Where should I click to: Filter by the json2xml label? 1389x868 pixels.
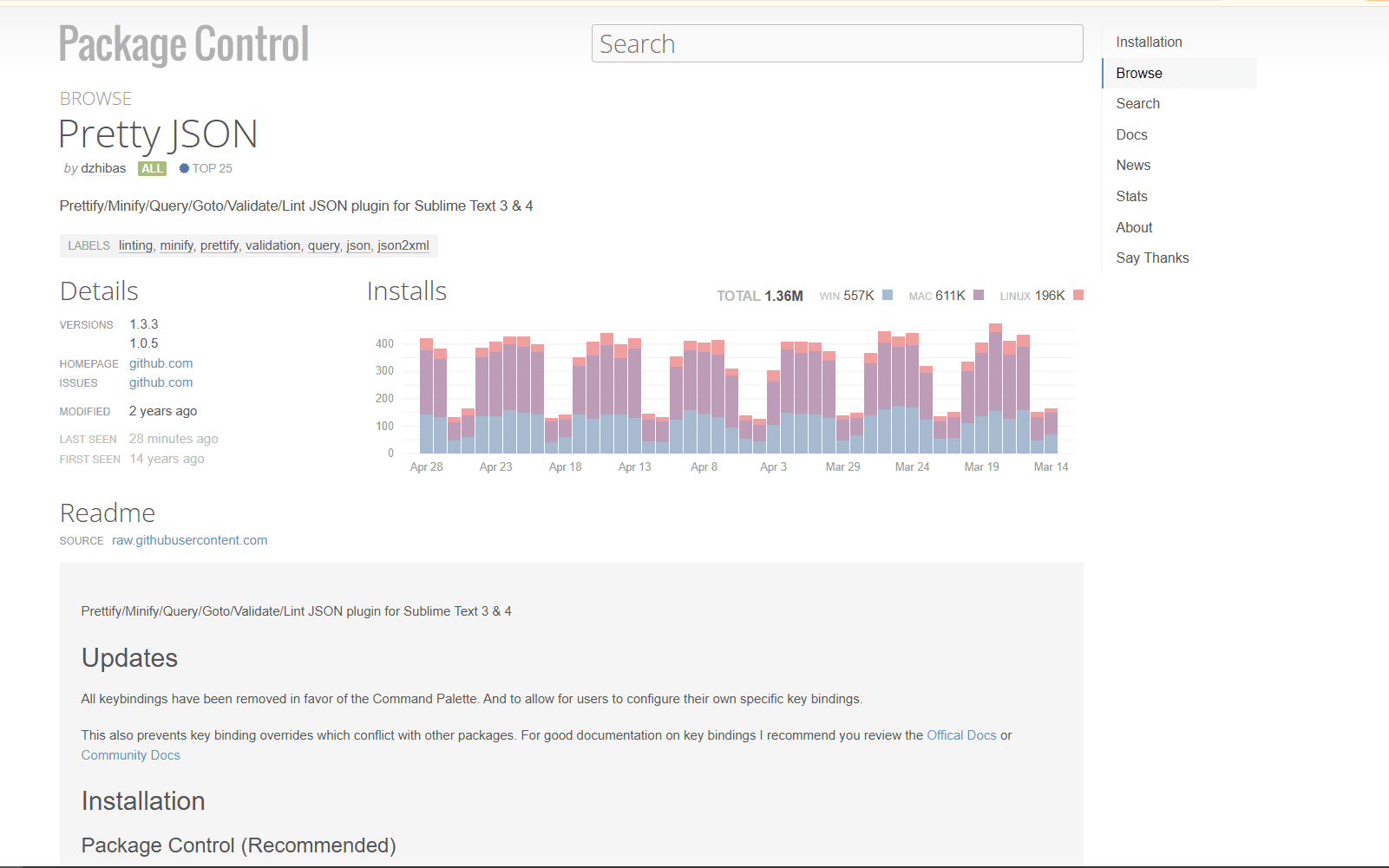coord(403,245)
